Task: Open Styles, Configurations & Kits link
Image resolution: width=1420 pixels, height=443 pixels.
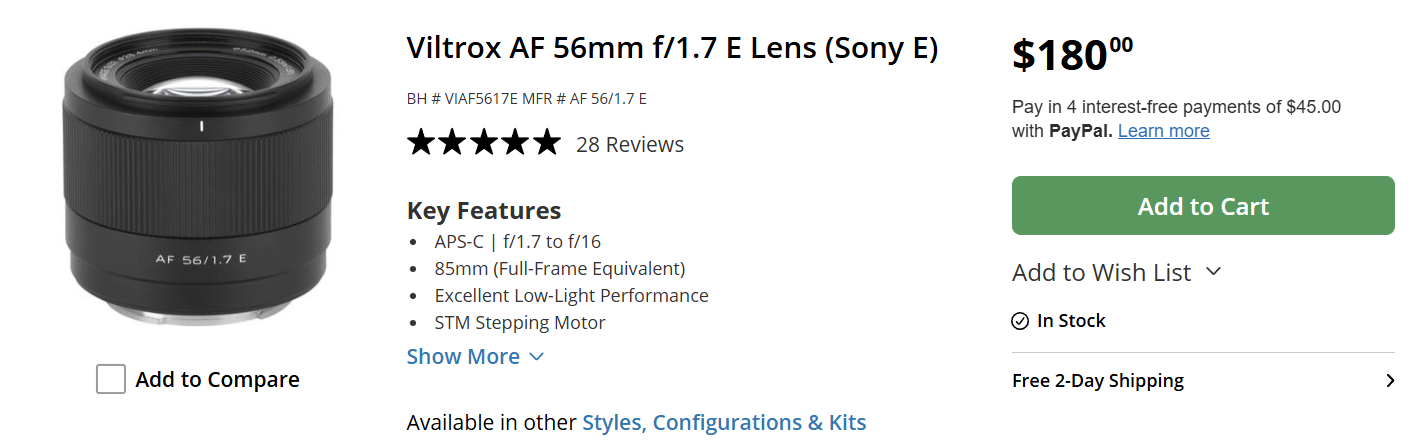Action: (724, 422)
